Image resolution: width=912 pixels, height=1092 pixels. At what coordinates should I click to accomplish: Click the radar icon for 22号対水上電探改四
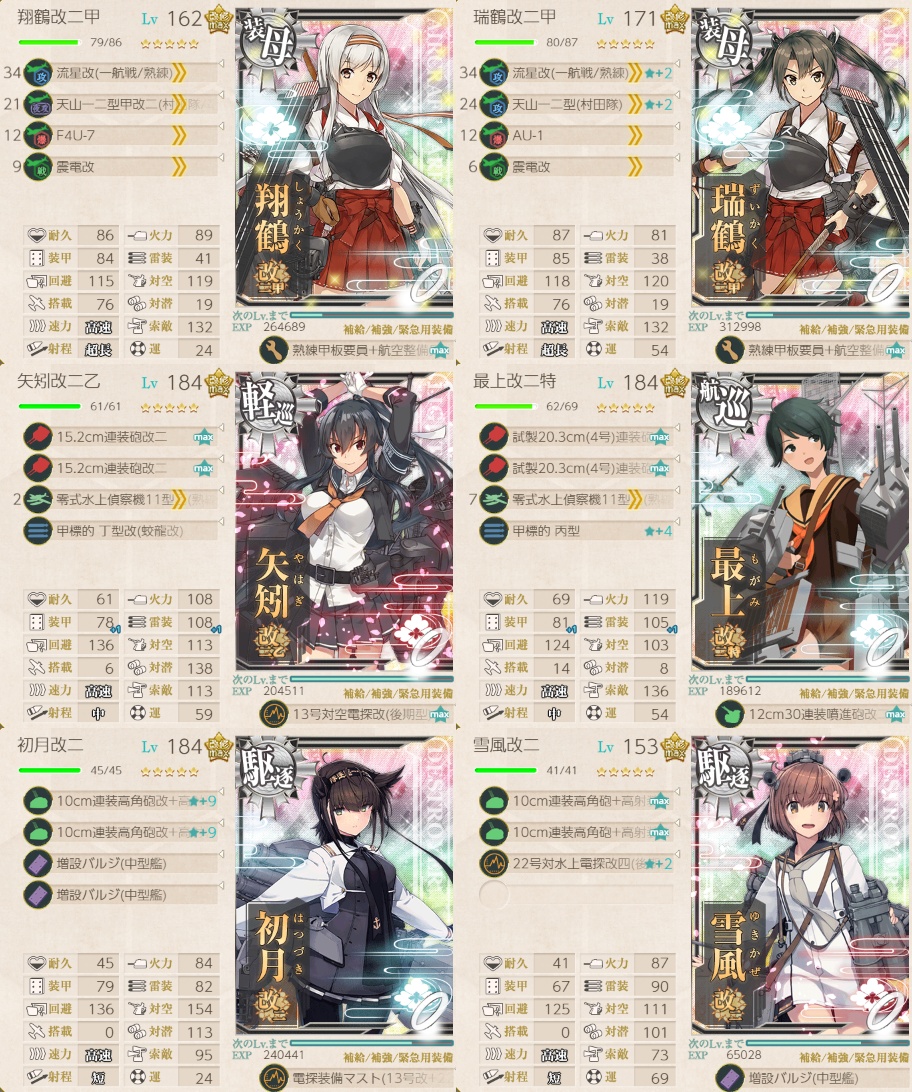(494, 864)
